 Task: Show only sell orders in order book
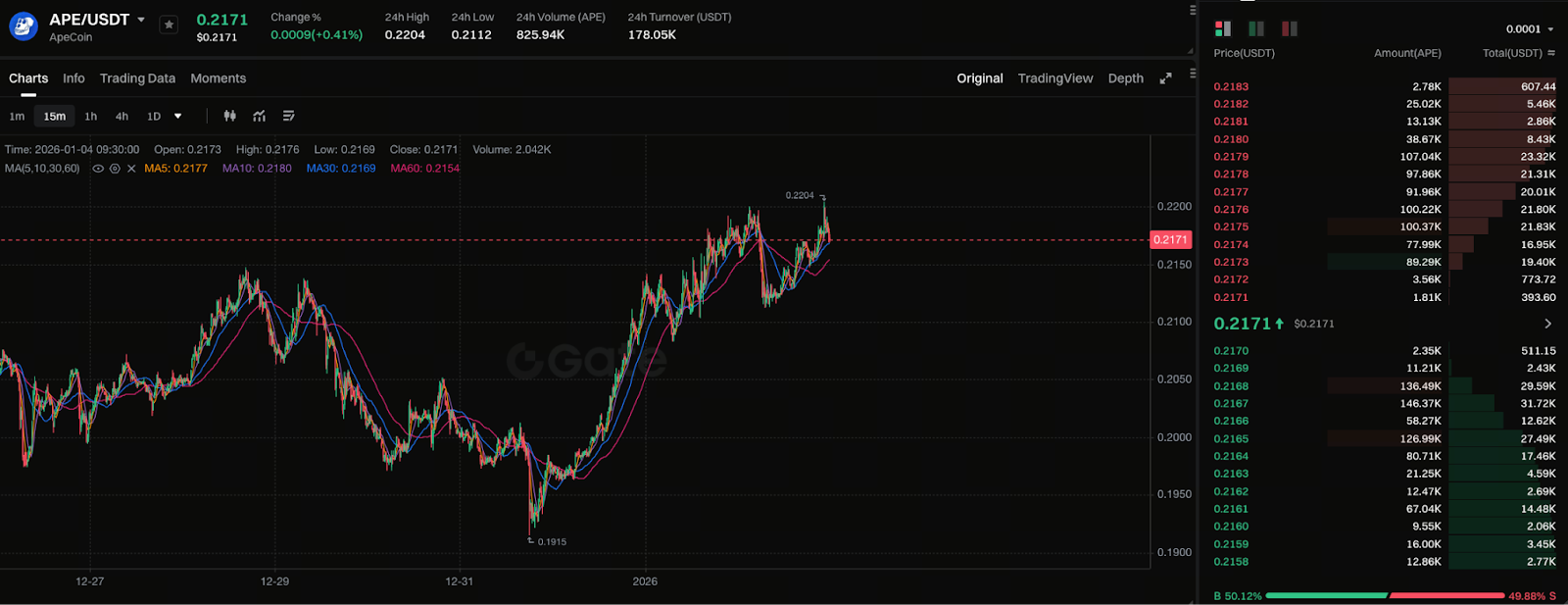pyautogui.click(x=1290, y=28)
